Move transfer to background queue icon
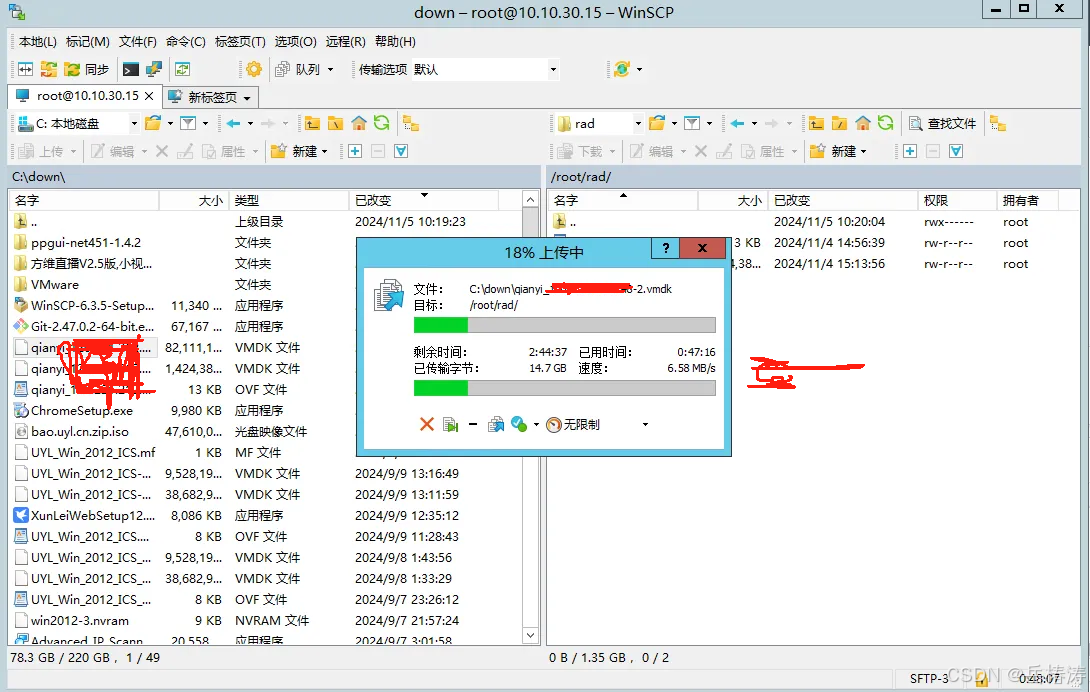This screenshot has width=1090, height=692. point(496,424)
